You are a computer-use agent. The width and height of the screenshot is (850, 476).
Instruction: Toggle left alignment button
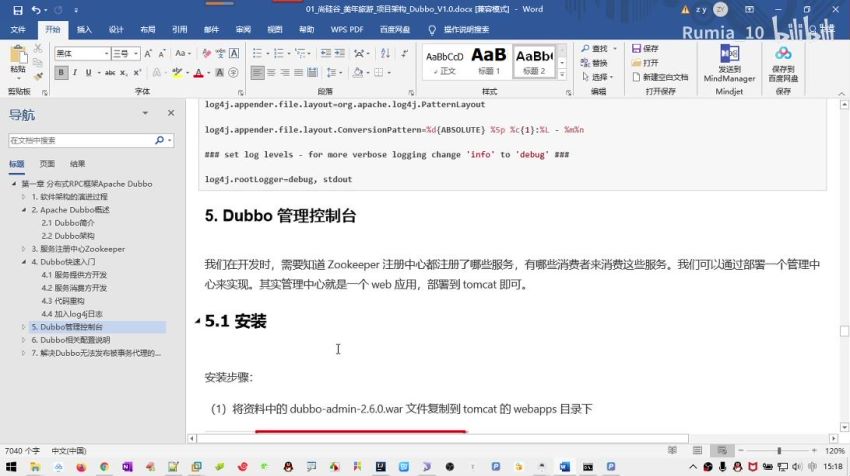click(257, 73)
